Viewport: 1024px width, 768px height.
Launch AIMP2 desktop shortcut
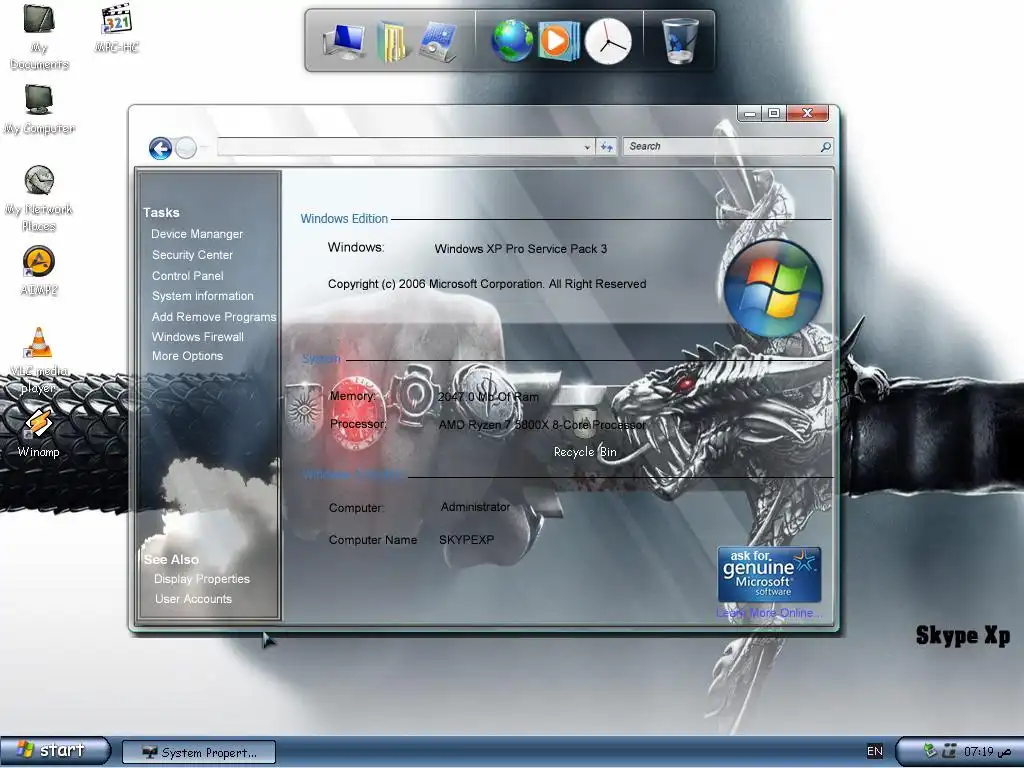click(39, 271)
